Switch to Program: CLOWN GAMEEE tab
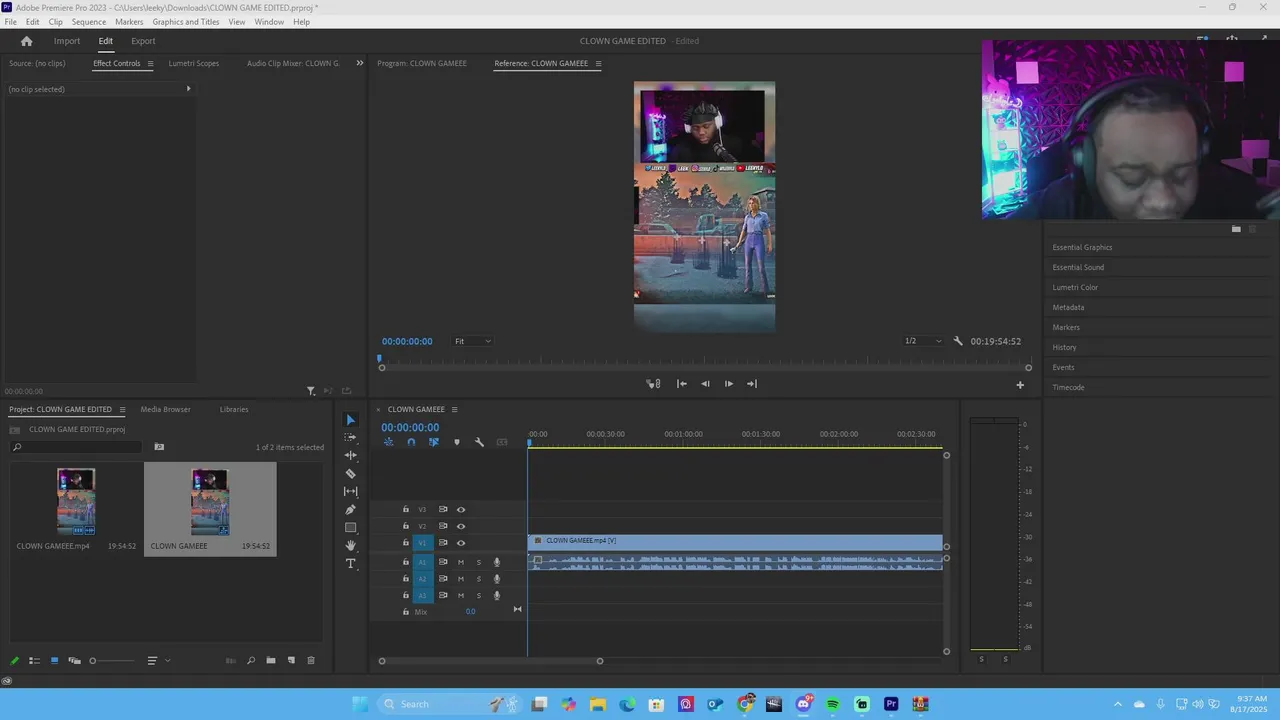1280x720 pixels. click(x=422, y=63)
